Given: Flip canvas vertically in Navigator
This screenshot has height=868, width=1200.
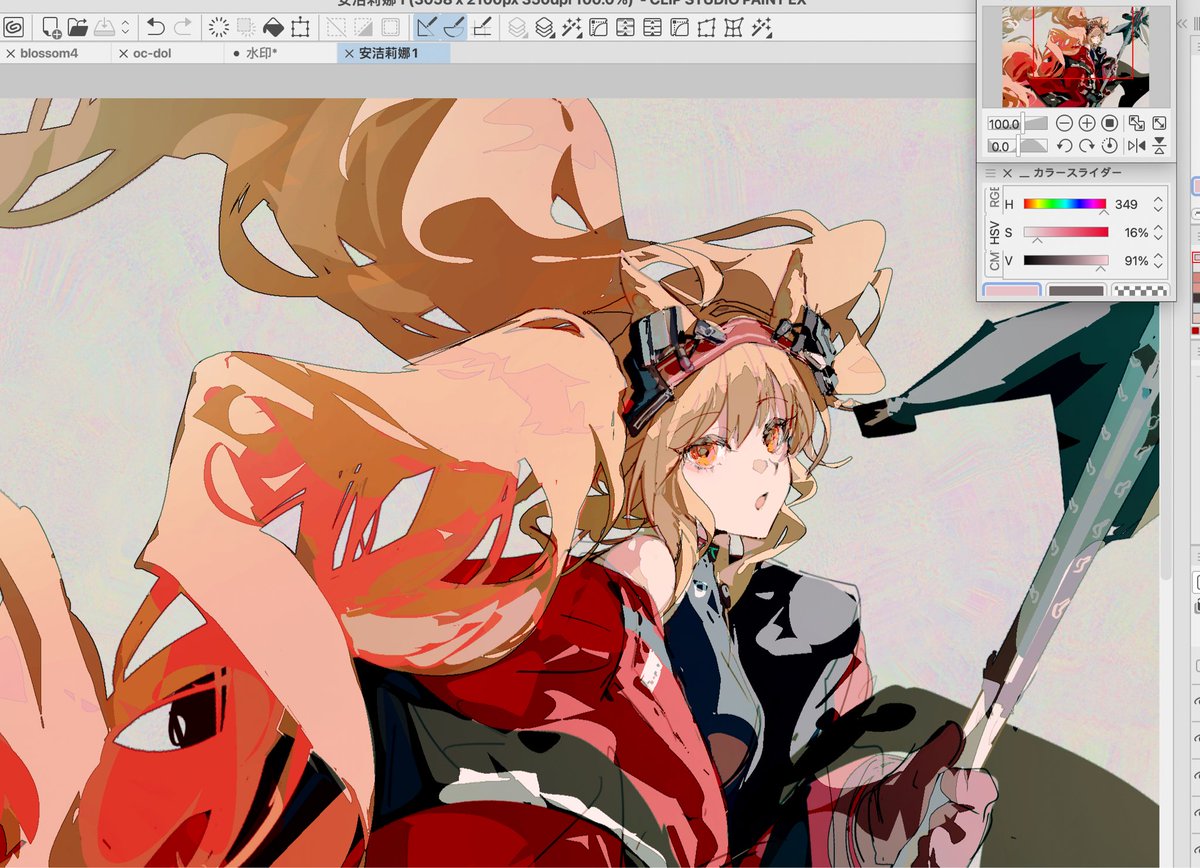Looking at the screenshot, I should click(1159, 146).
